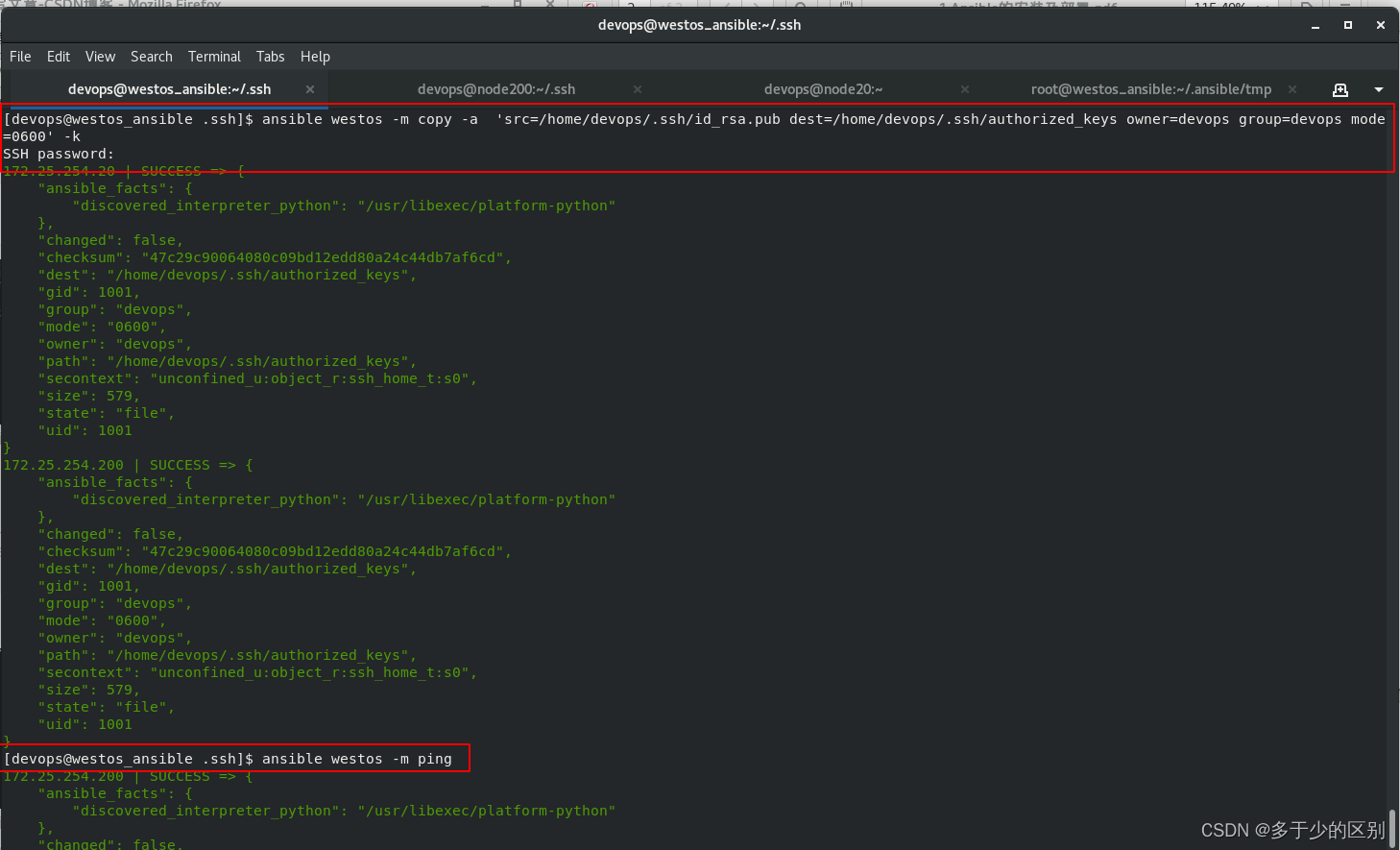The image size is (1400, 850).
Task: Minimize the terminal window
Action: 1316,25
